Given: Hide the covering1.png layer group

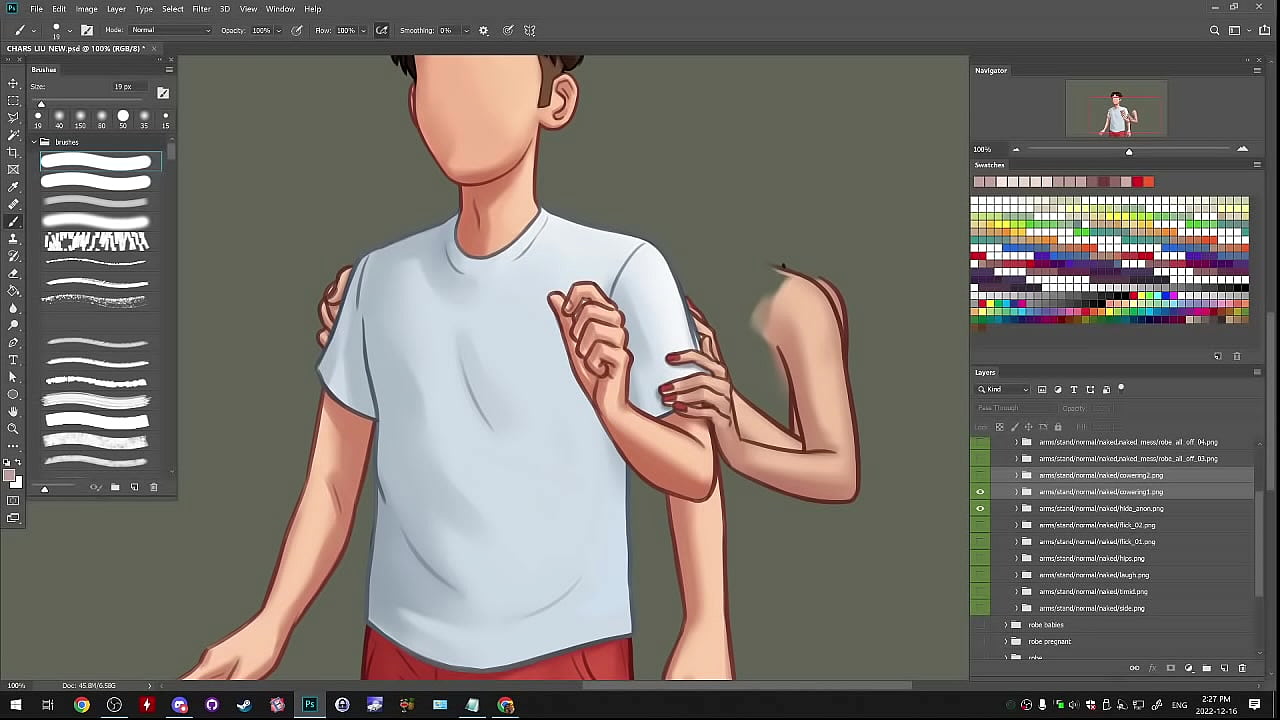Looking at the screenshot, I should [980, 492].
